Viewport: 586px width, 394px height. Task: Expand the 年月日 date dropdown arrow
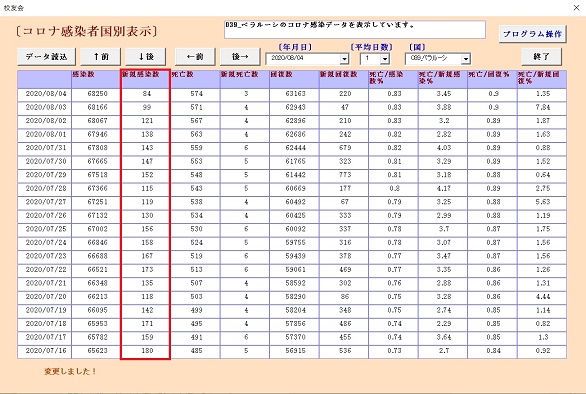tap(344, 59)
